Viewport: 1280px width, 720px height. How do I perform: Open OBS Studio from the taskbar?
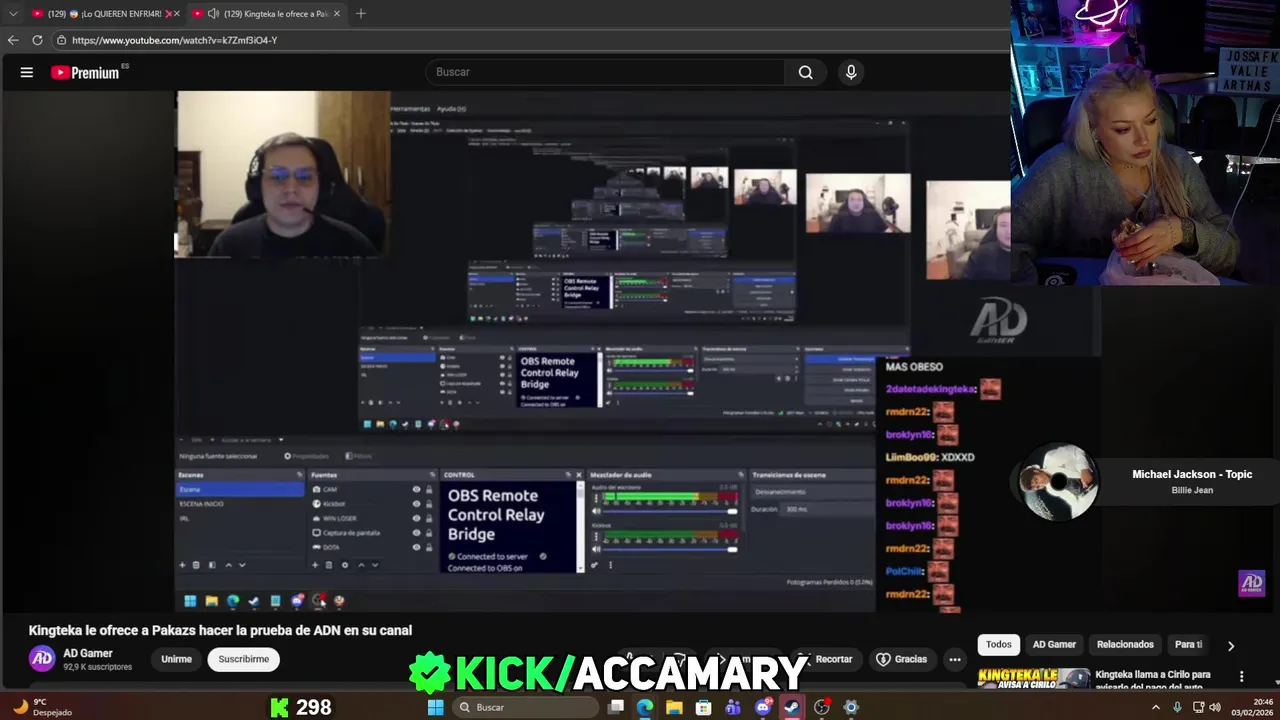pos(822,707)
